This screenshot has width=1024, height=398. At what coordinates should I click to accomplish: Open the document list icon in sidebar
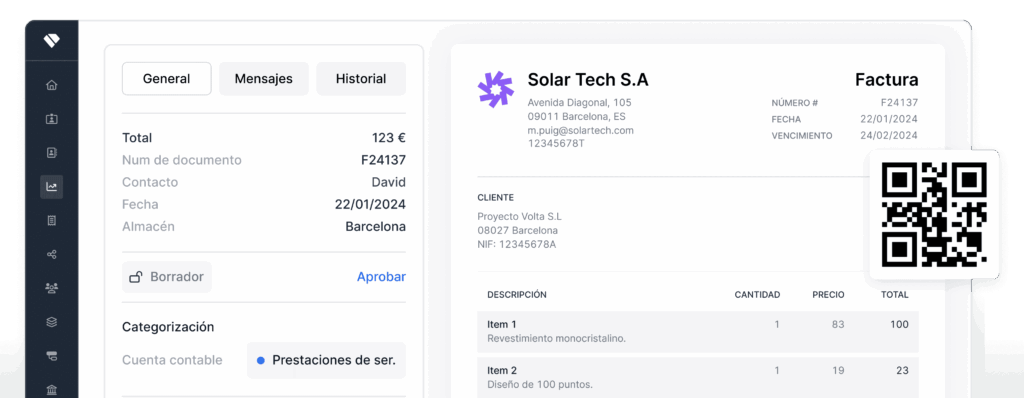pyautogui.click(x=52, y=221)
